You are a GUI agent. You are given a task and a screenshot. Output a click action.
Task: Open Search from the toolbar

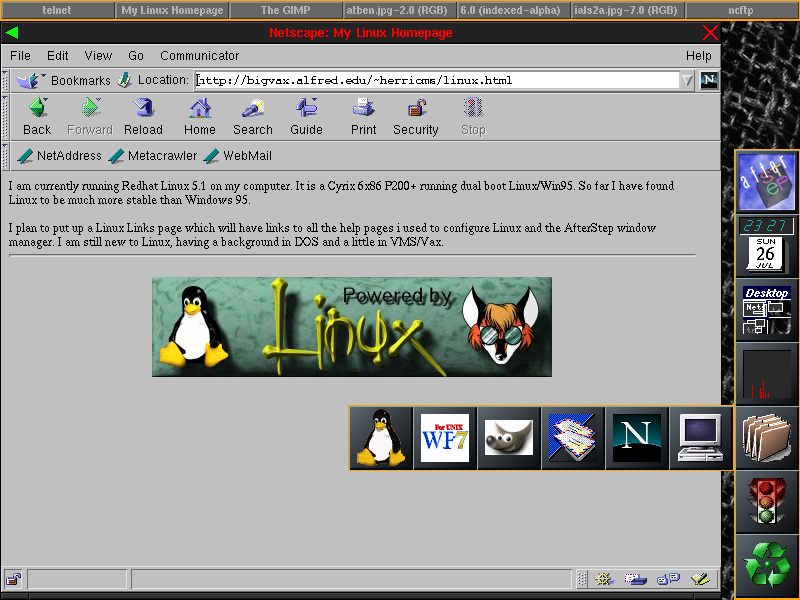tap(253, 108)
